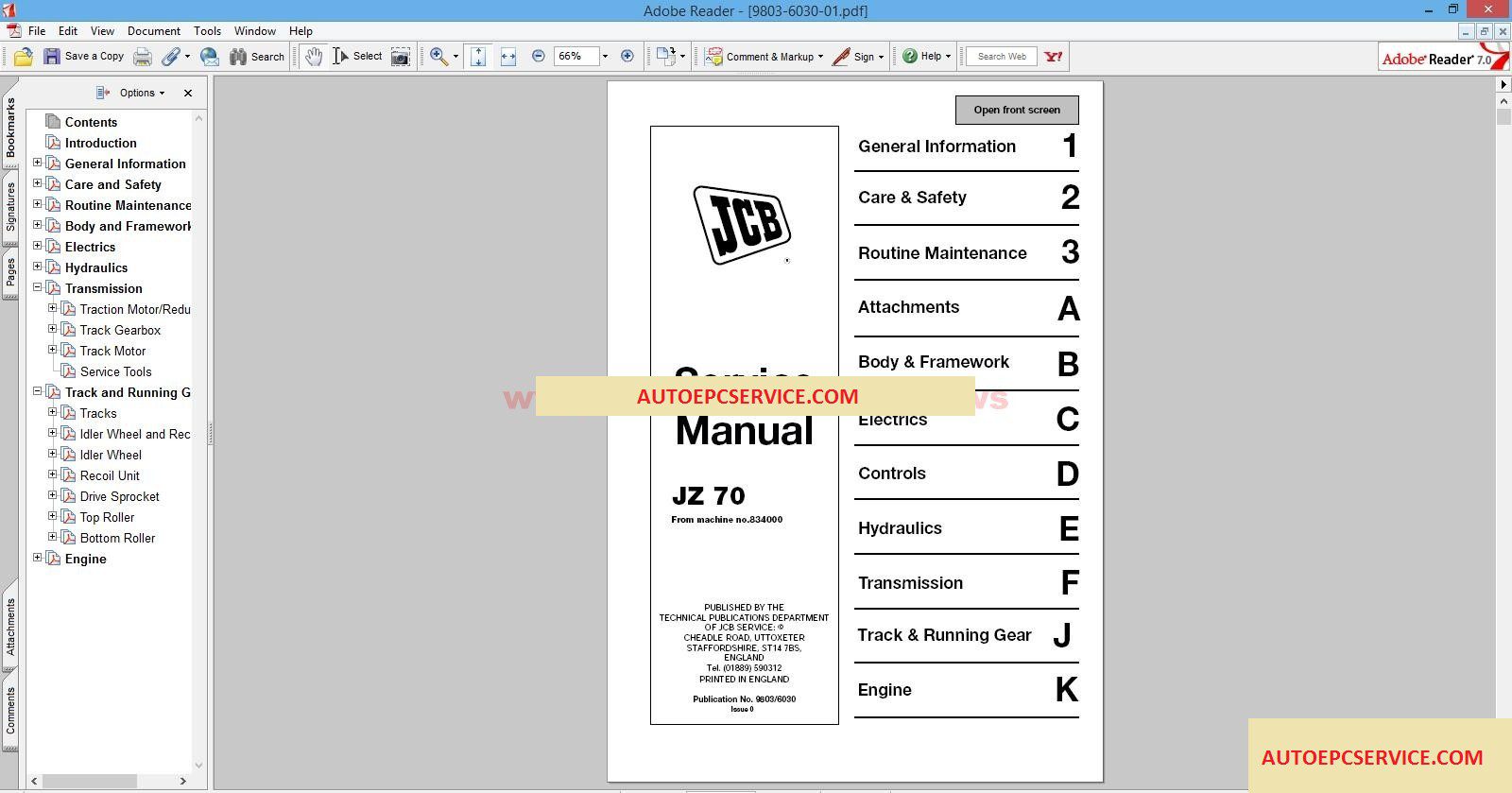
Task: Click the Zoom In plus icon
Action: 627,56
